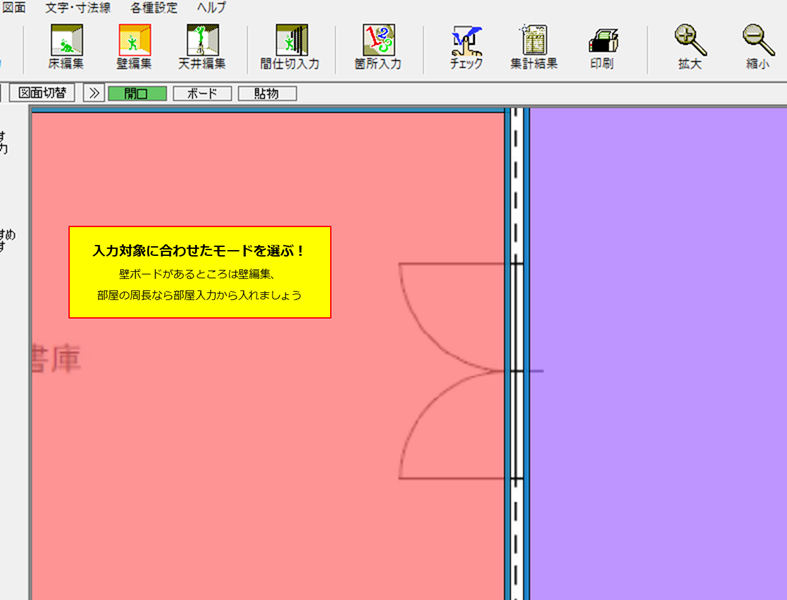Run the チェック check tool
Viewport: 787px width, 600px height.
click(466, 47)
